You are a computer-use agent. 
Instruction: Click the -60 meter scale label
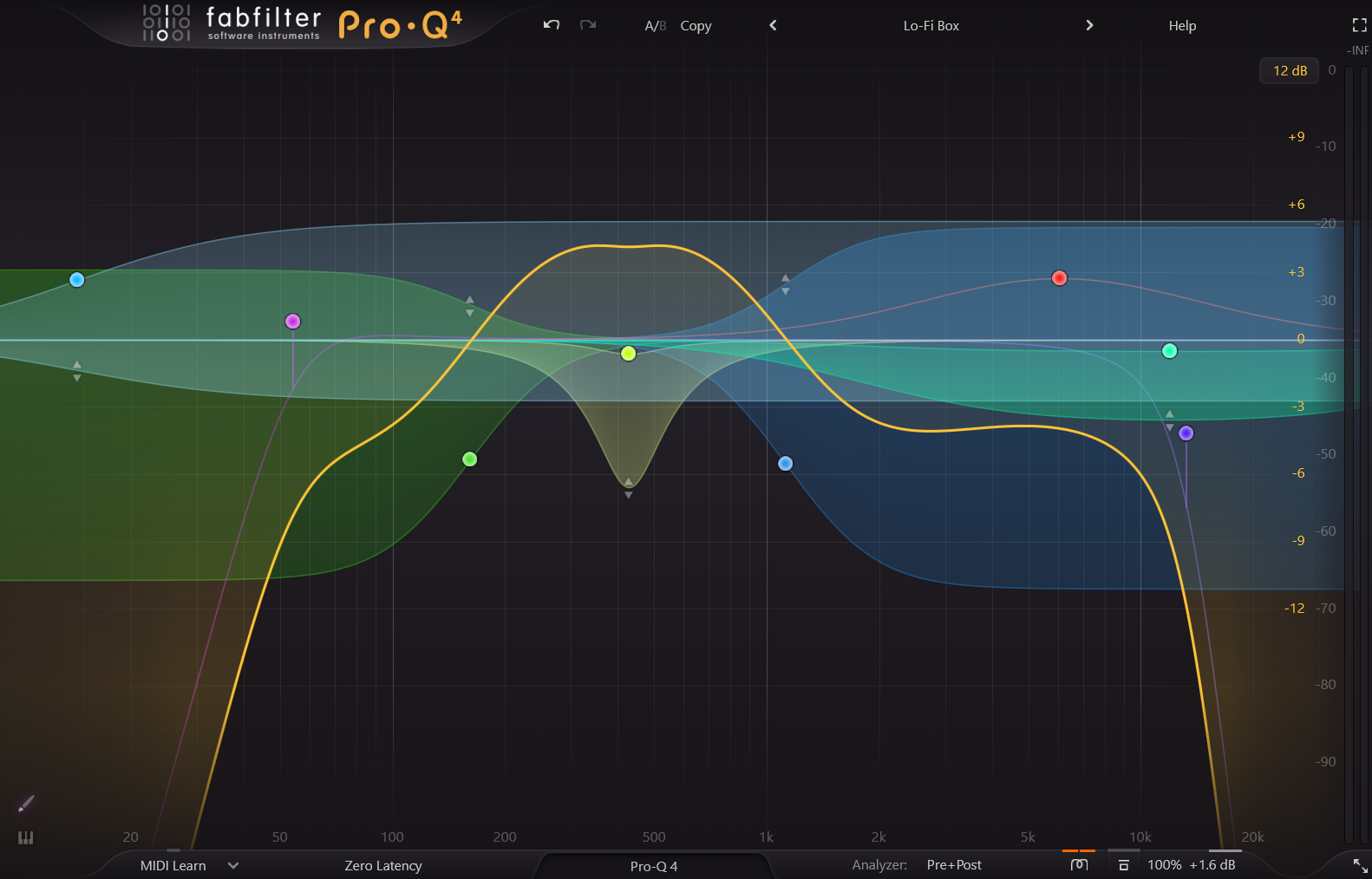pyautogui.click(x=1326, y=531)
